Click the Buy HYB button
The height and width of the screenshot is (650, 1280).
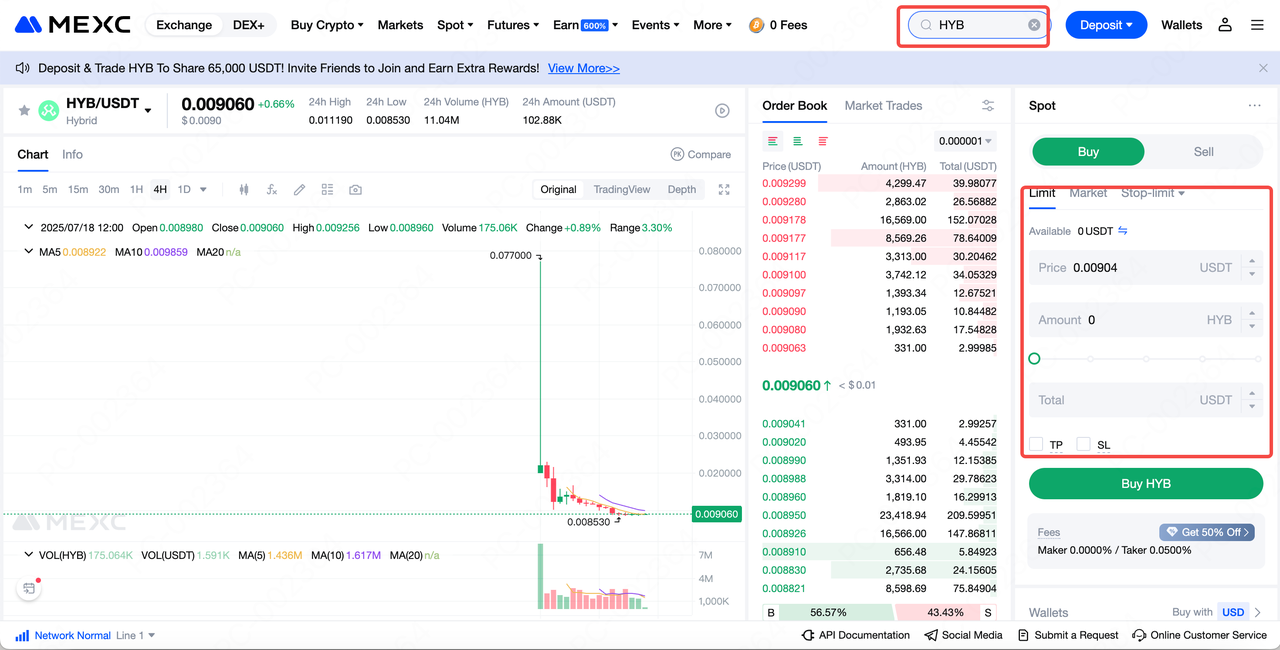pyautogui.click(x=1146, y=483)
